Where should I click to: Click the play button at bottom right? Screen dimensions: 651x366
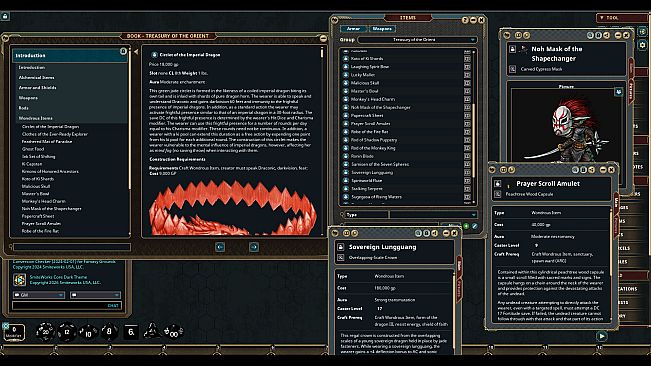(x=601, y=336)
